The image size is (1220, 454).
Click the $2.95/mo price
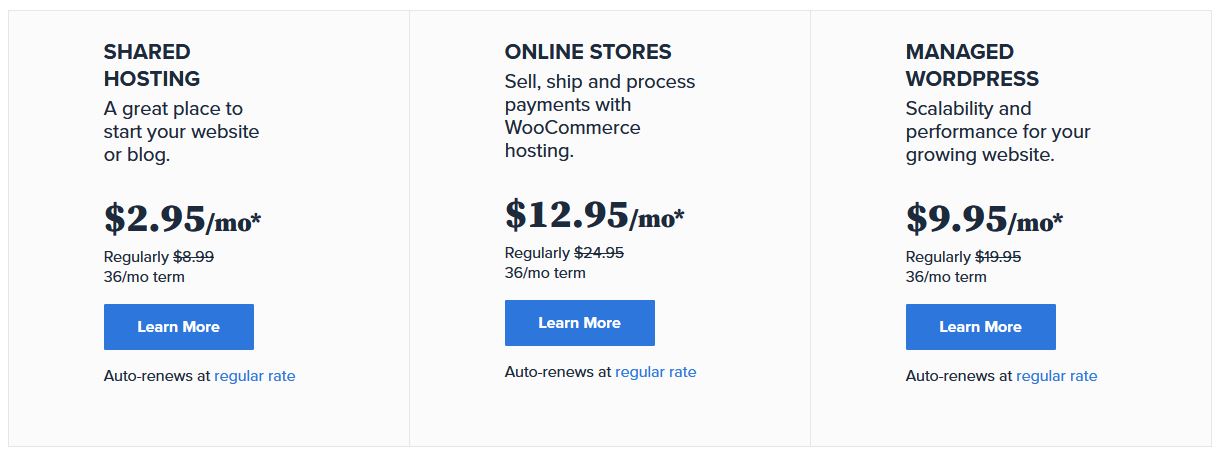[182, 219]
